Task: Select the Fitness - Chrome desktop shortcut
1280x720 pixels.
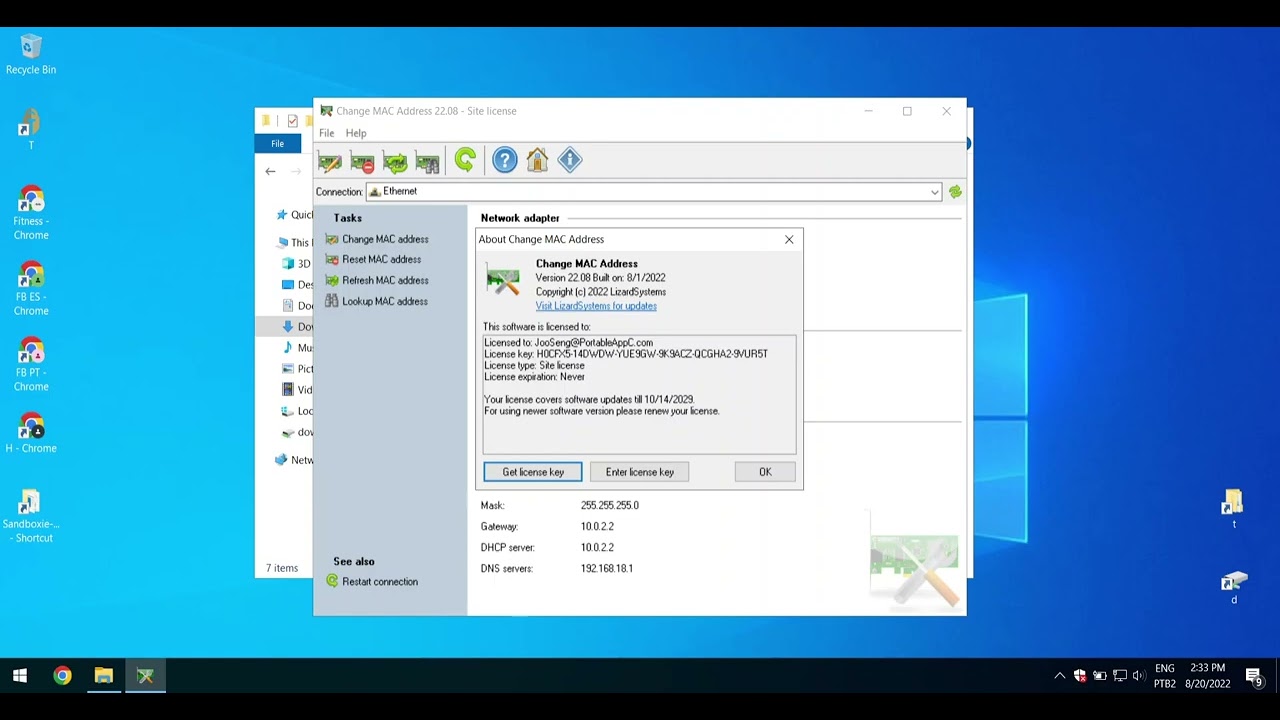Action: pos(31,213)
